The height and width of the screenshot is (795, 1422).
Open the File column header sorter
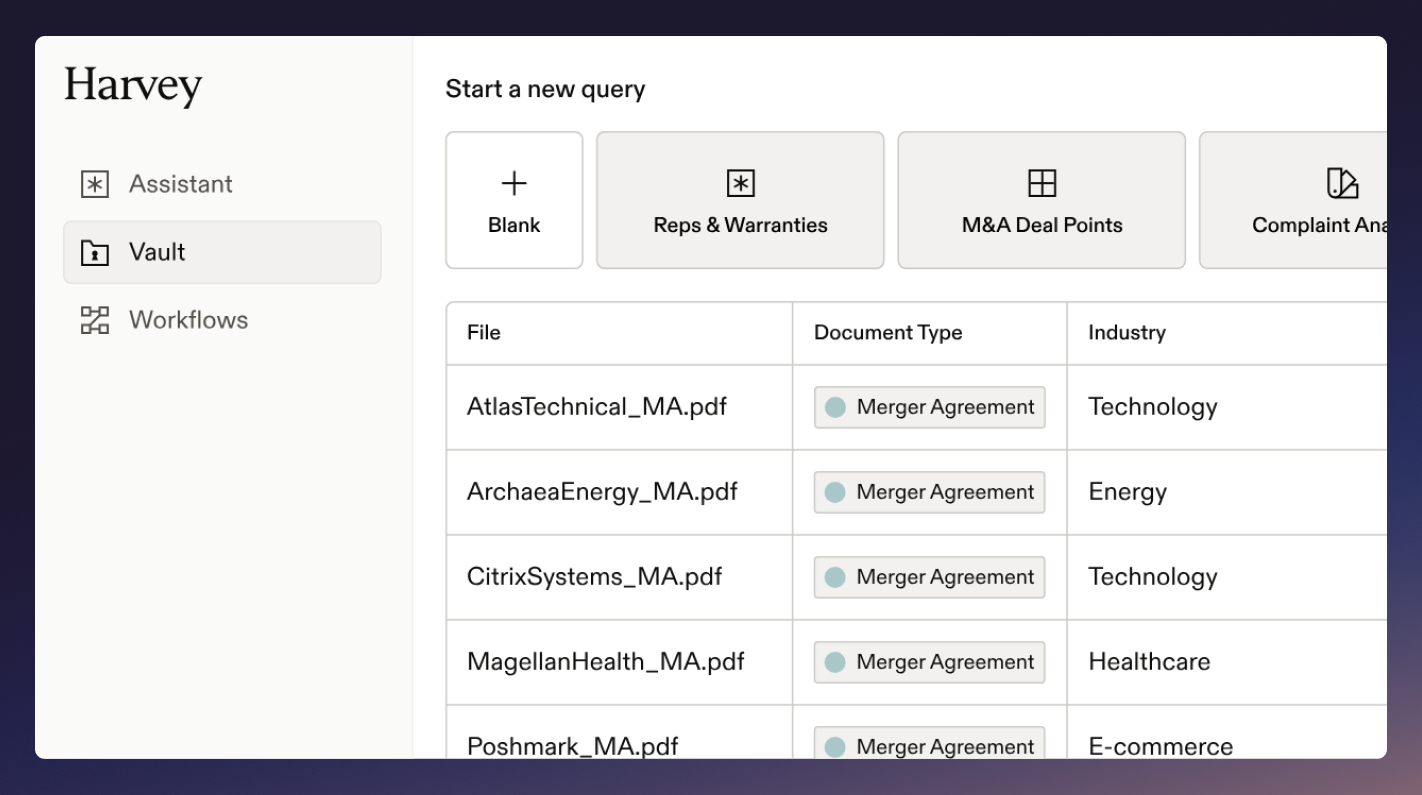point(483,332)
